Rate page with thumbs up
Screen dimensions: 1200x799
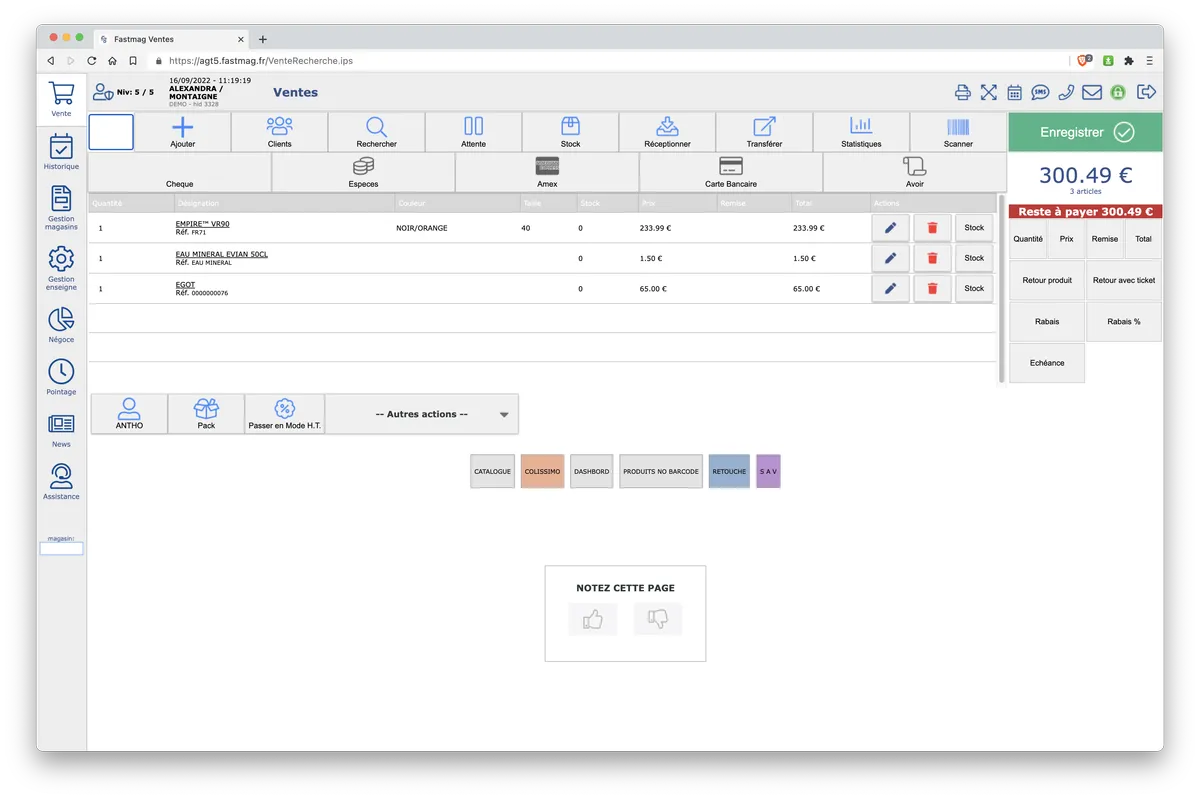pyautogui.click(x=593, y=619)
